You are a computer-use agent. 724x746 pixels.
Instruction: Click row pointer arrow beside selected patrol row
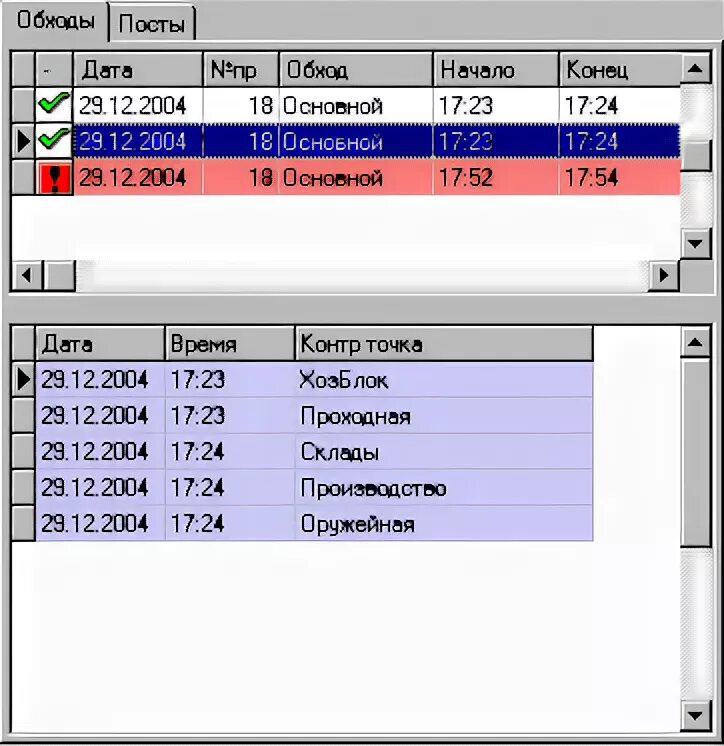23,141
